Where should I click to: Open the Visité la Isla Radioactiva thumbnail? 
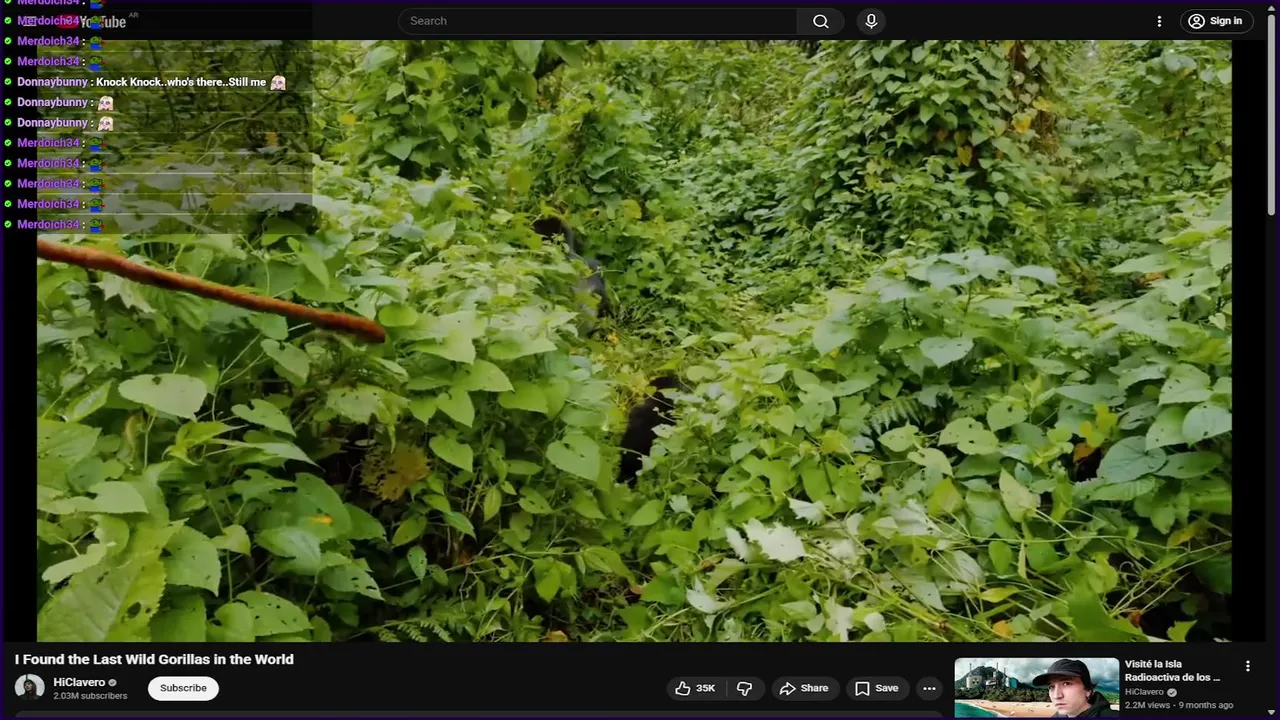point(1036,688)
